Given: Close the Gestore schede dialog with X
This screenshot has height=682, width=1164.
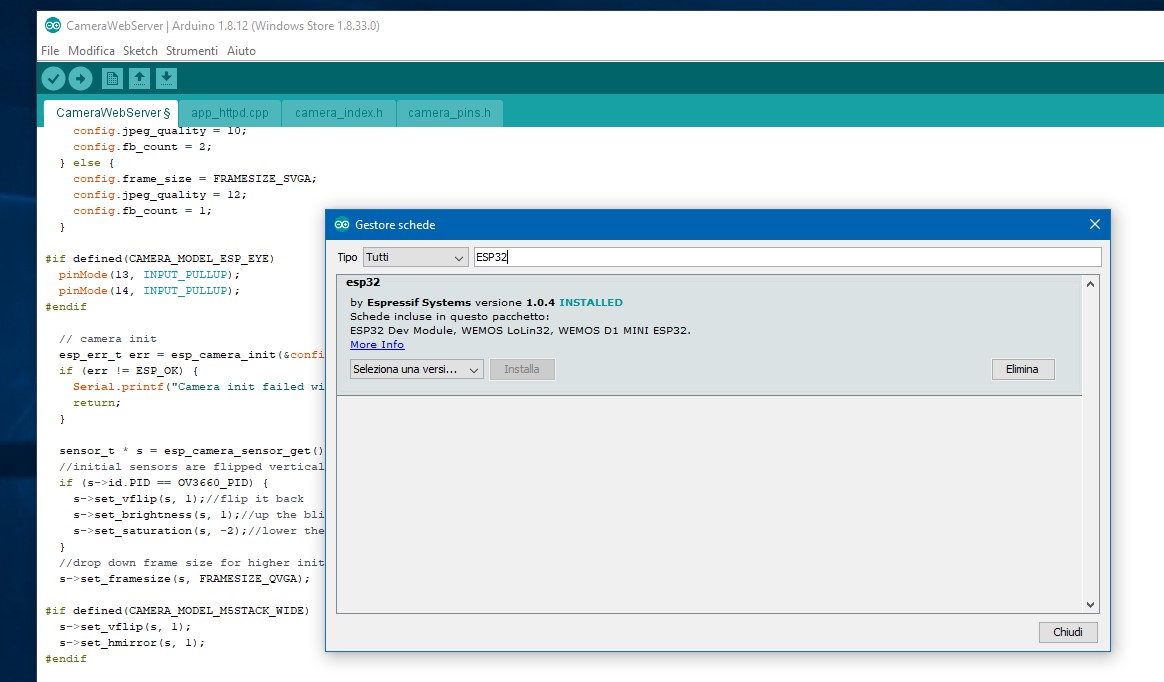Looking at the screenshot, I should [1094, 224].
